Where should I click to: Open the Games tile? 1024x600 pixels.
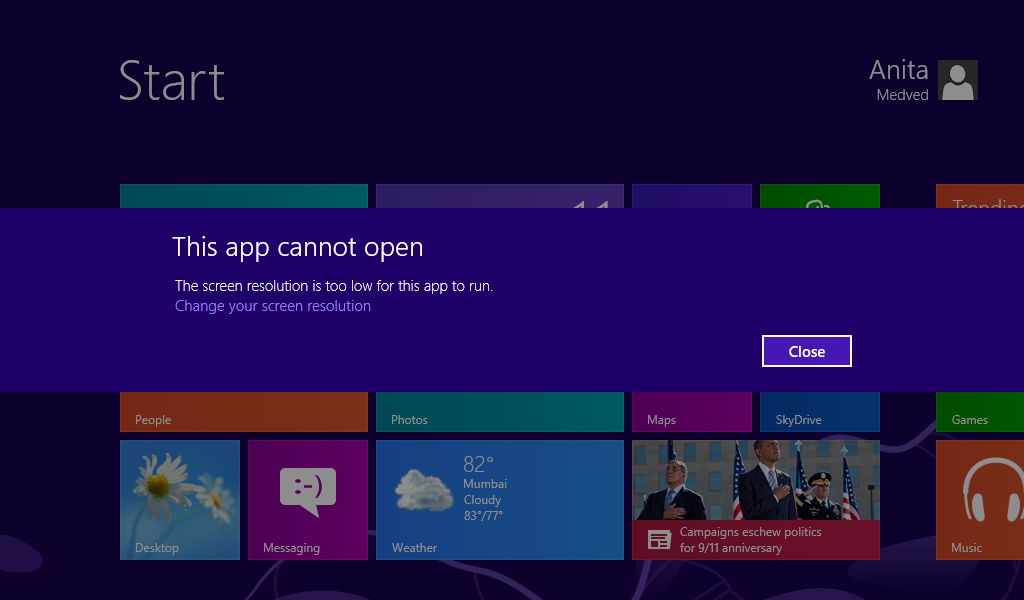click(980, 412)
